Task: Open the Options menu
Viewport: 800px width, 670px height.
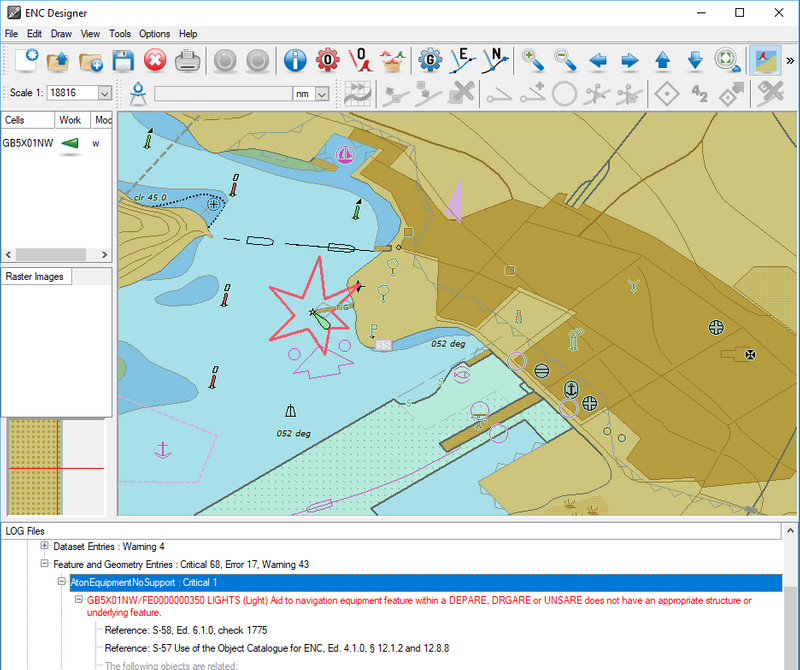Action: (x=155, y=34)
